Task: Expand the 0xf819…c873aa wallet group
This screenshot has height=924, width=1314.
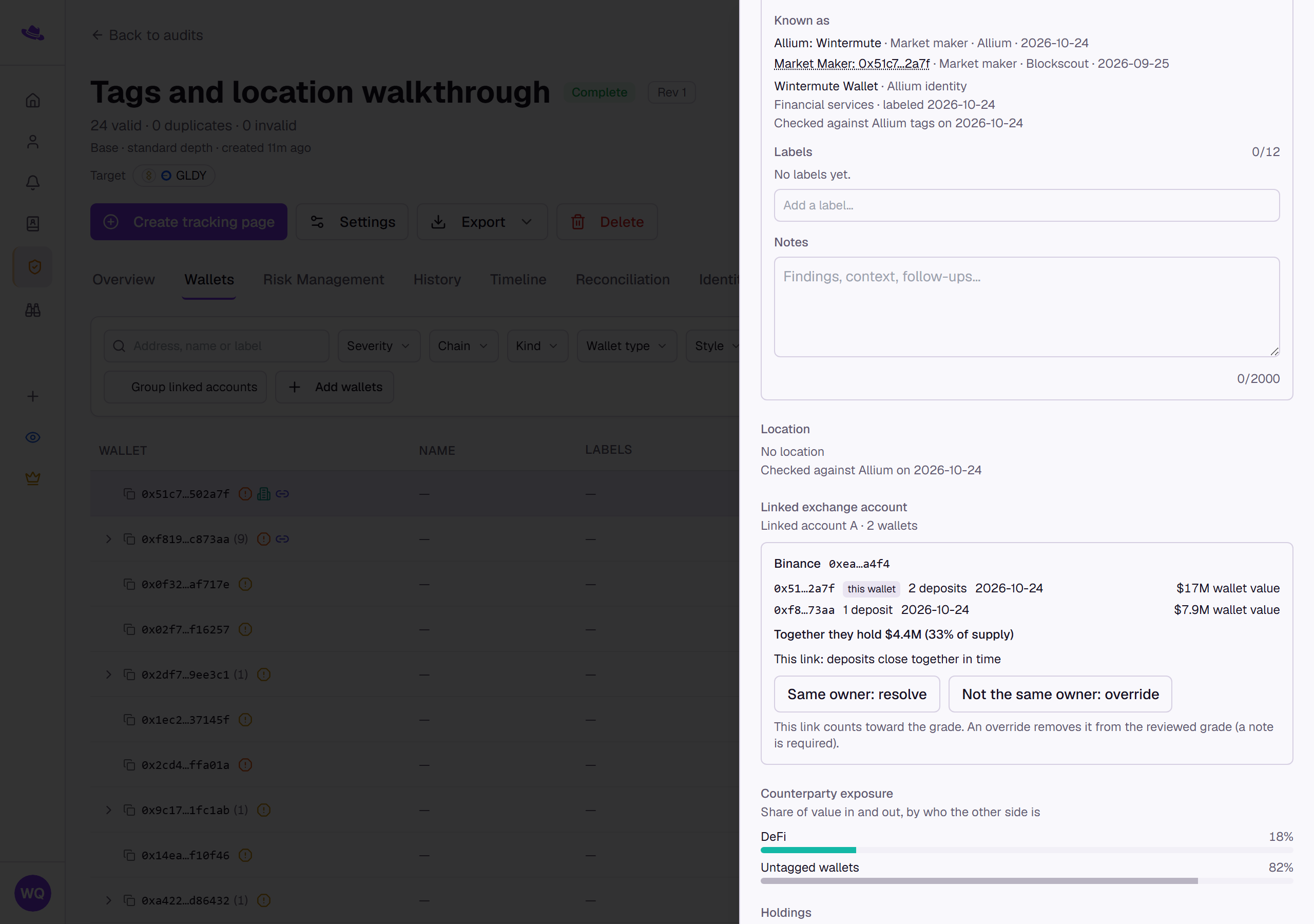Action: click(x=109, y=540)
